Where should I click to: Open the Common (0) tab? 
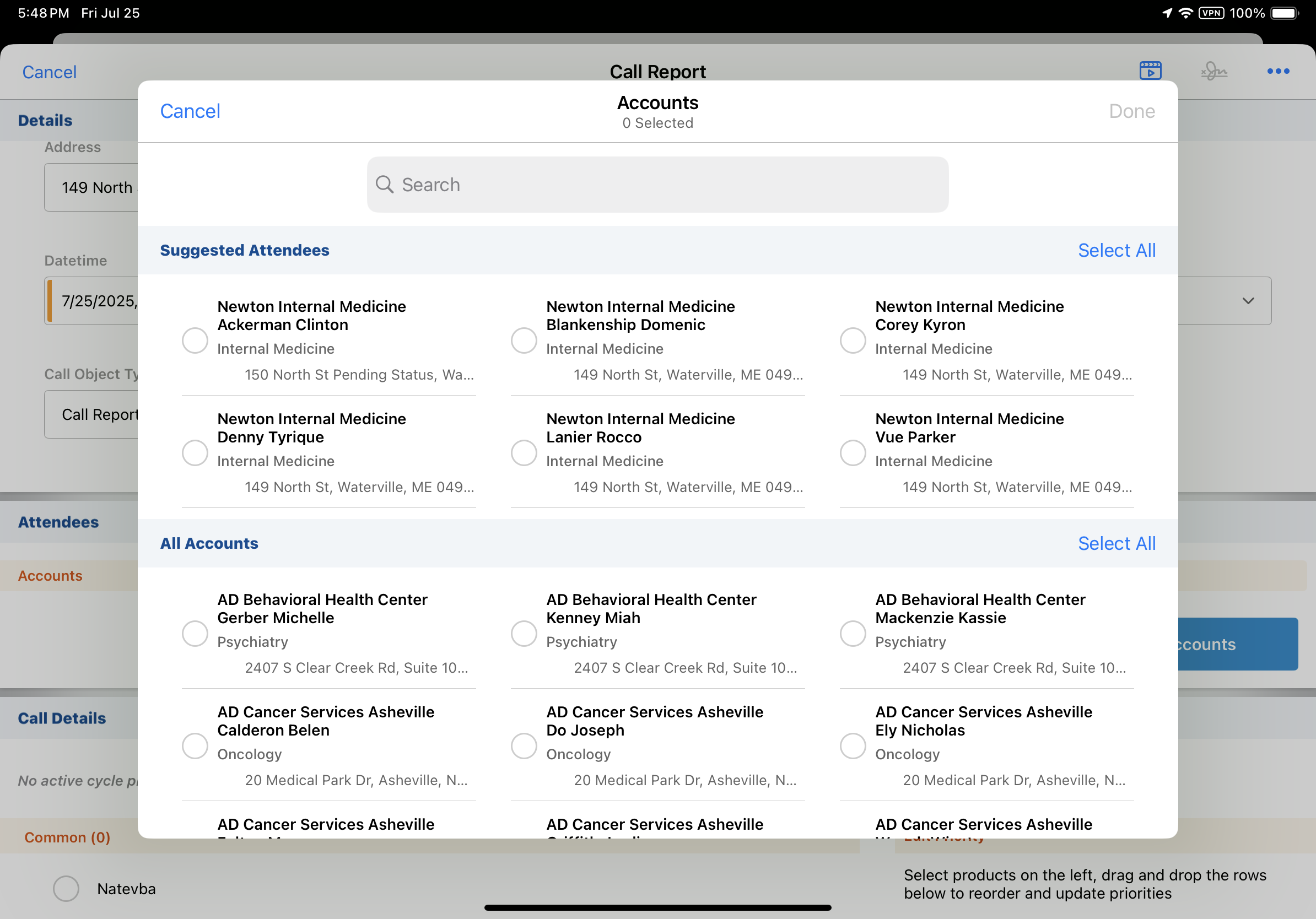point(67,837)
